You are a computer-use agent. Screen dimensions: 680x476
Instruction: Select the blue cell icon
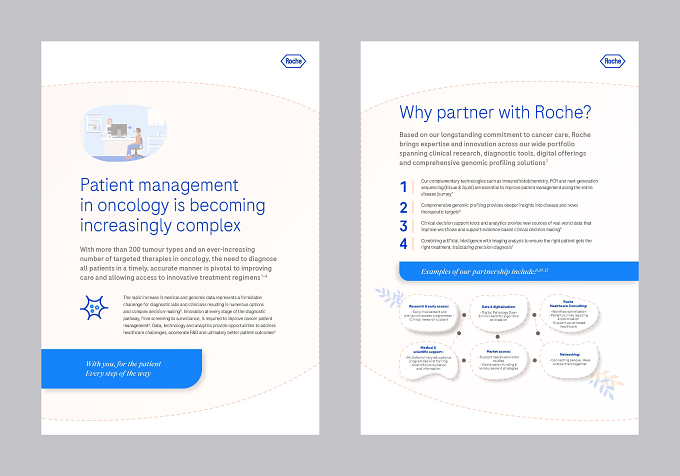pyautogui.click(x=94, y=308)
